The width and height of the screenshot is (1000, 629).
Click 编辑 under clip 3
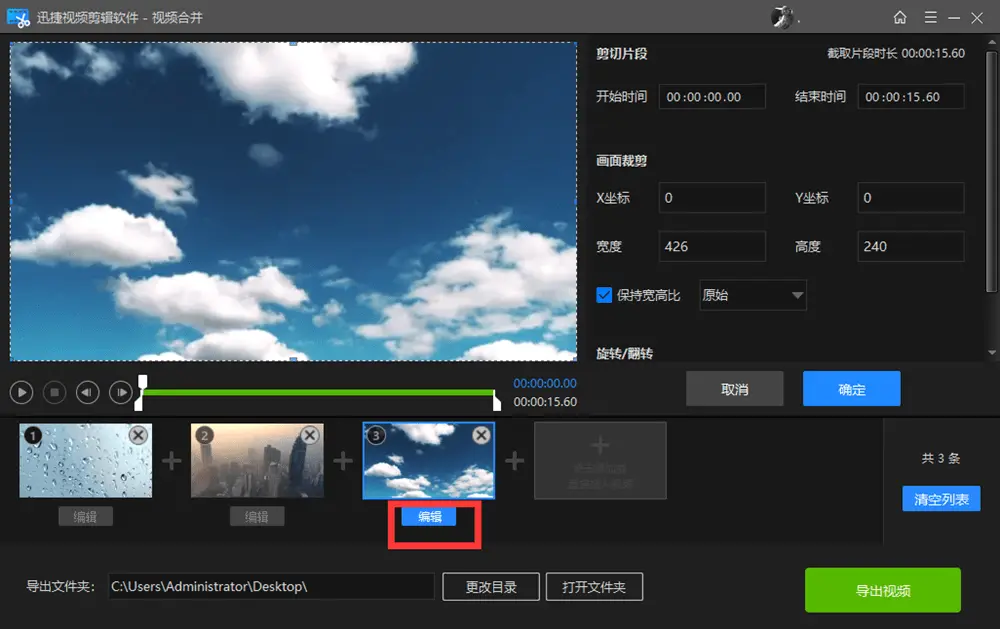[429, 516]
